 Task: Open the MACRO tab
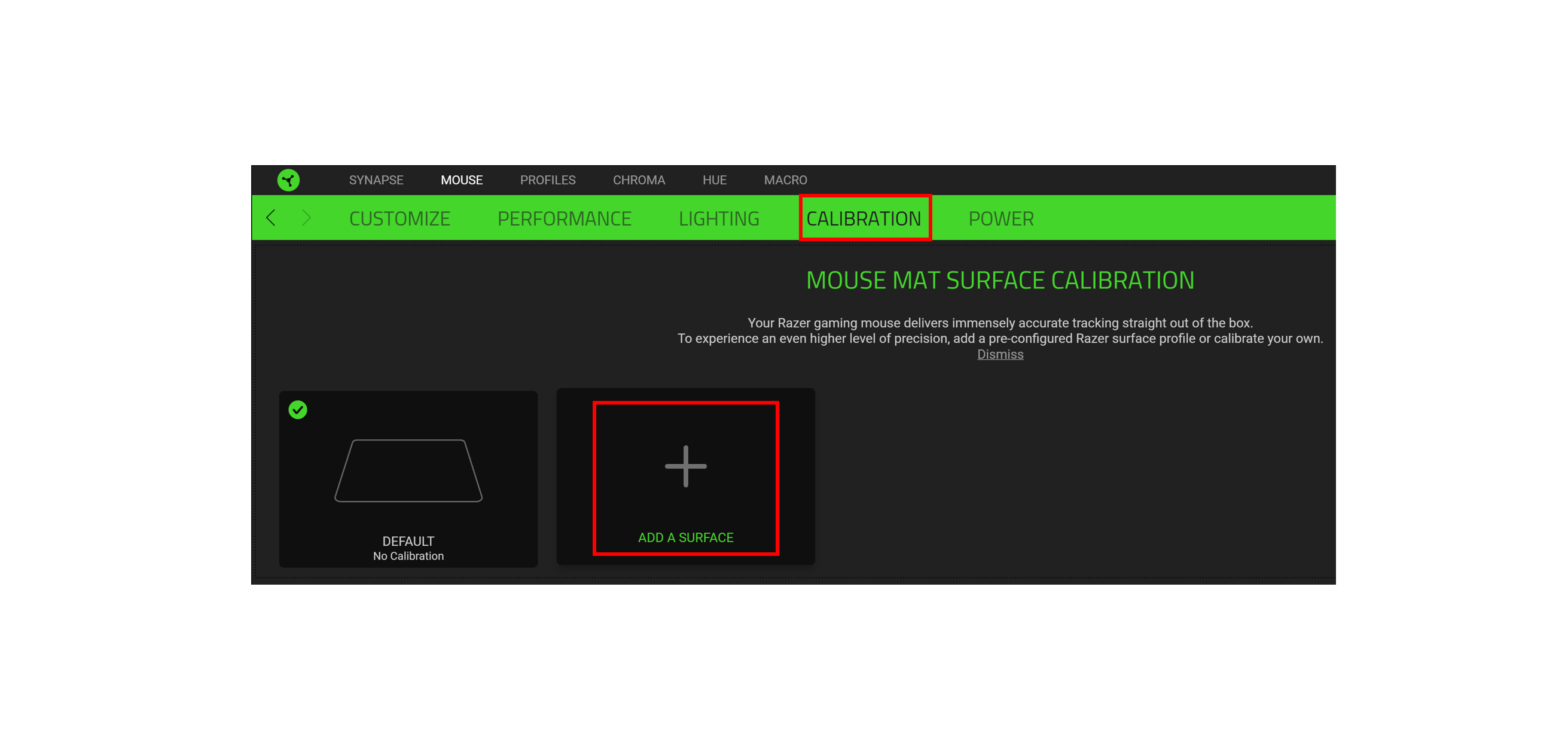785,180
